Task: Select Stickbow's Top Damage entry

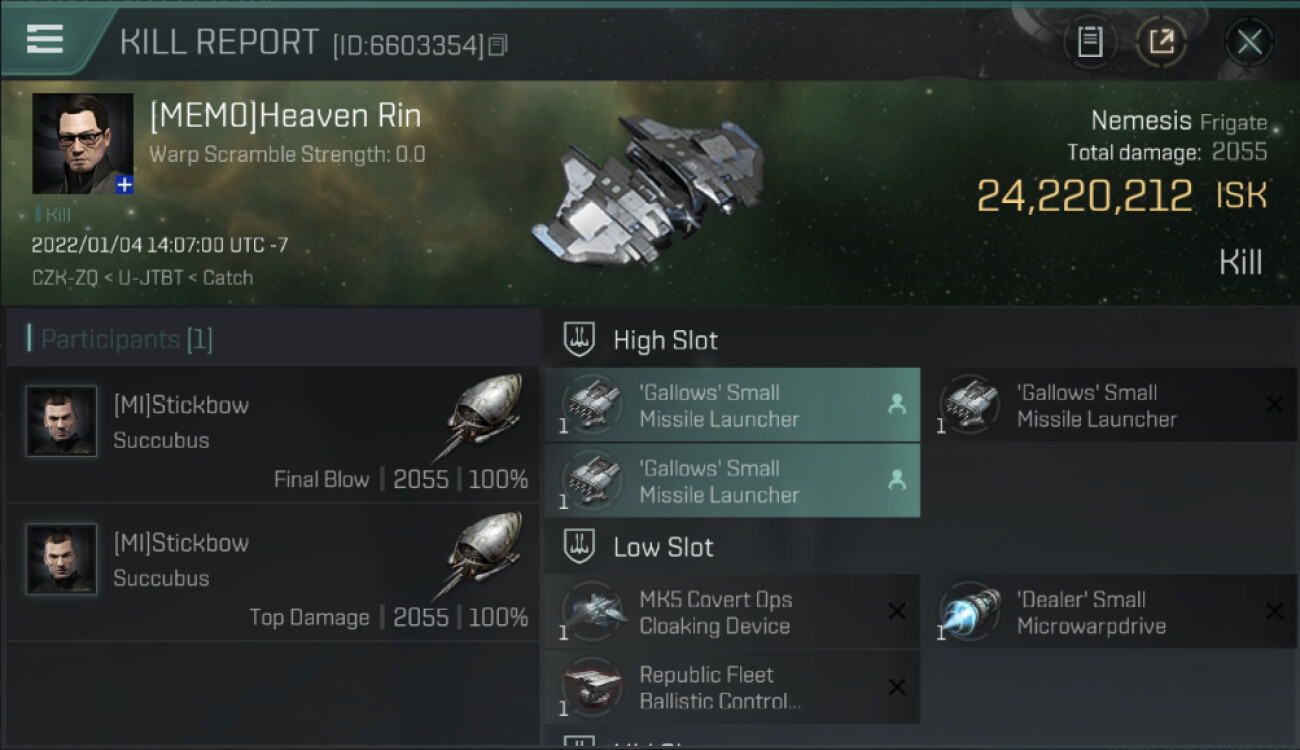Action: pyautogui.click(x=273, y=572)
